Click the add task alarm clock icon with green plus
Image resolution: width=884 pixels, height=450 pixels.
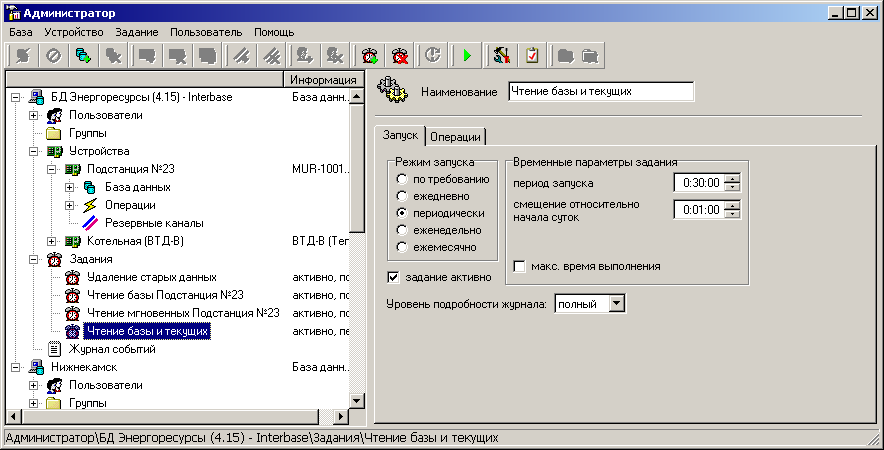[x=370, y=56]
